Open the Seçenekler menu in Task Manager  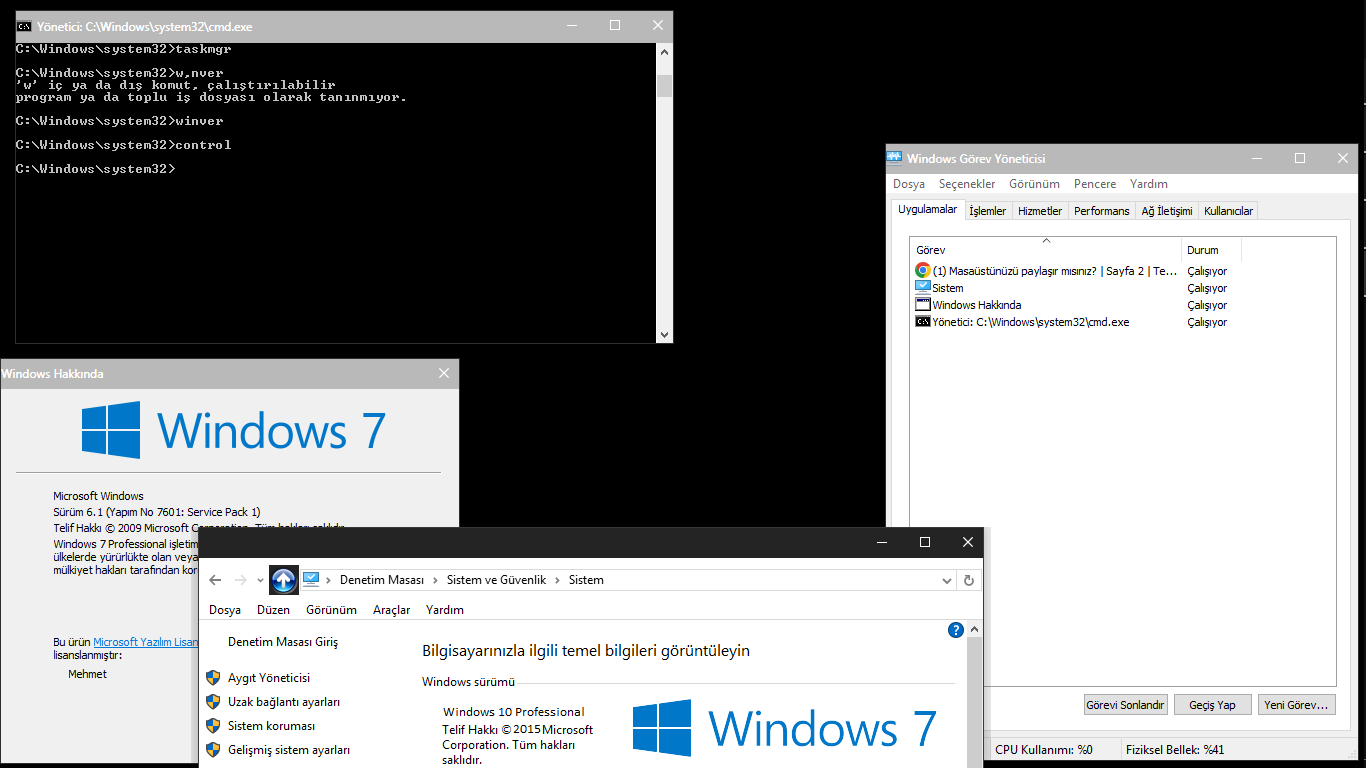967,184
